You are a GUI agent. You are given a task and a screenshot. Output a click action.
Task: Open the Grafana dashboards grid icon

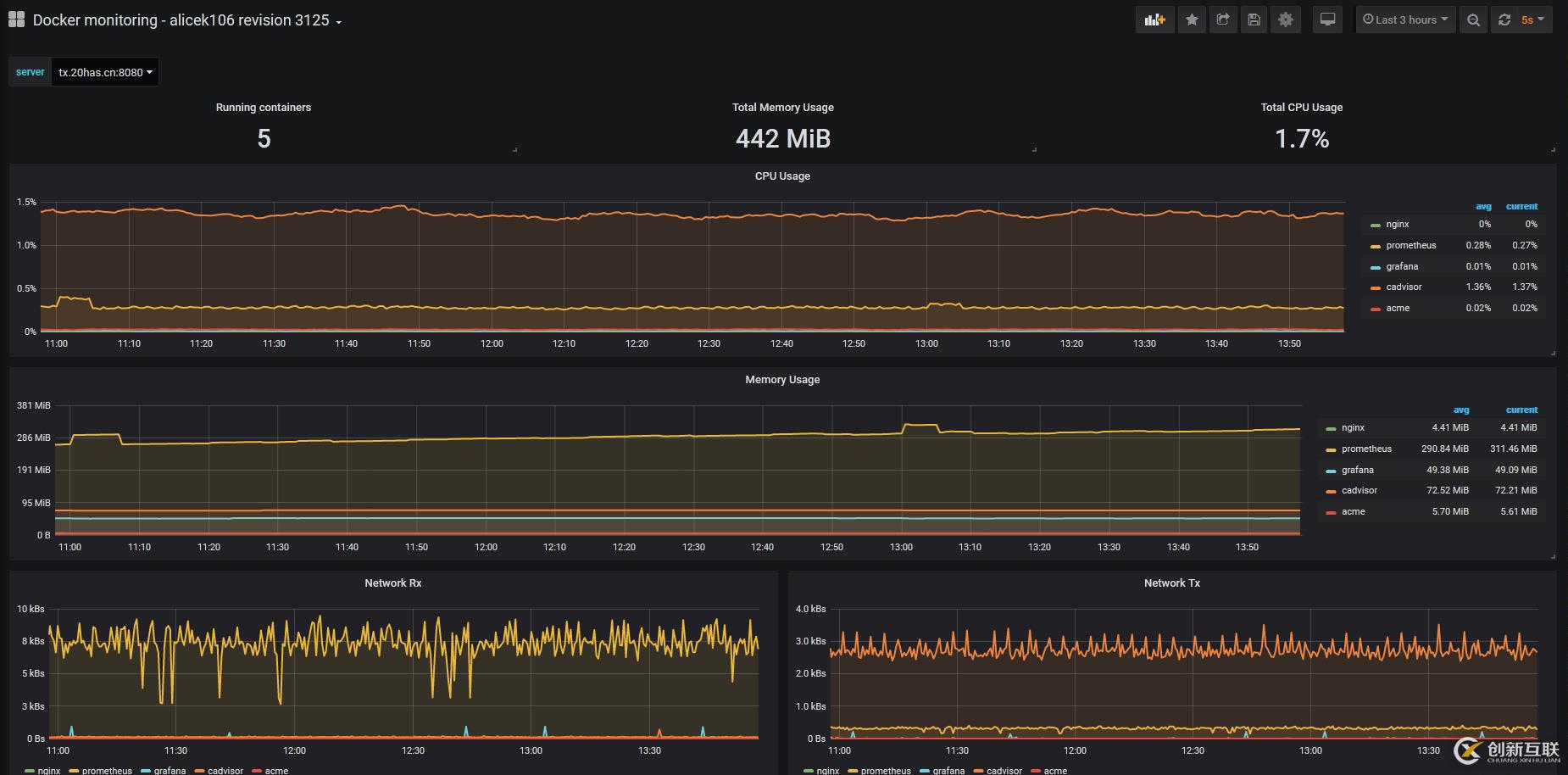[16, 20]
